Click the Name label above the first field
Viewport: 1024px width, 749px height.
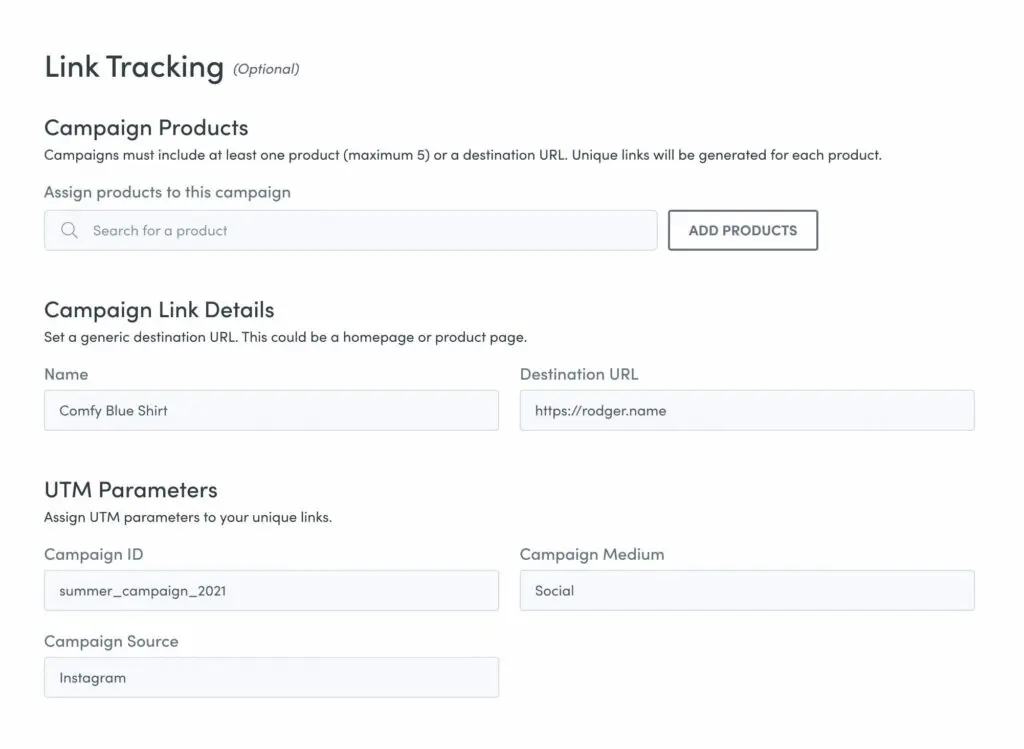point(66,374)
